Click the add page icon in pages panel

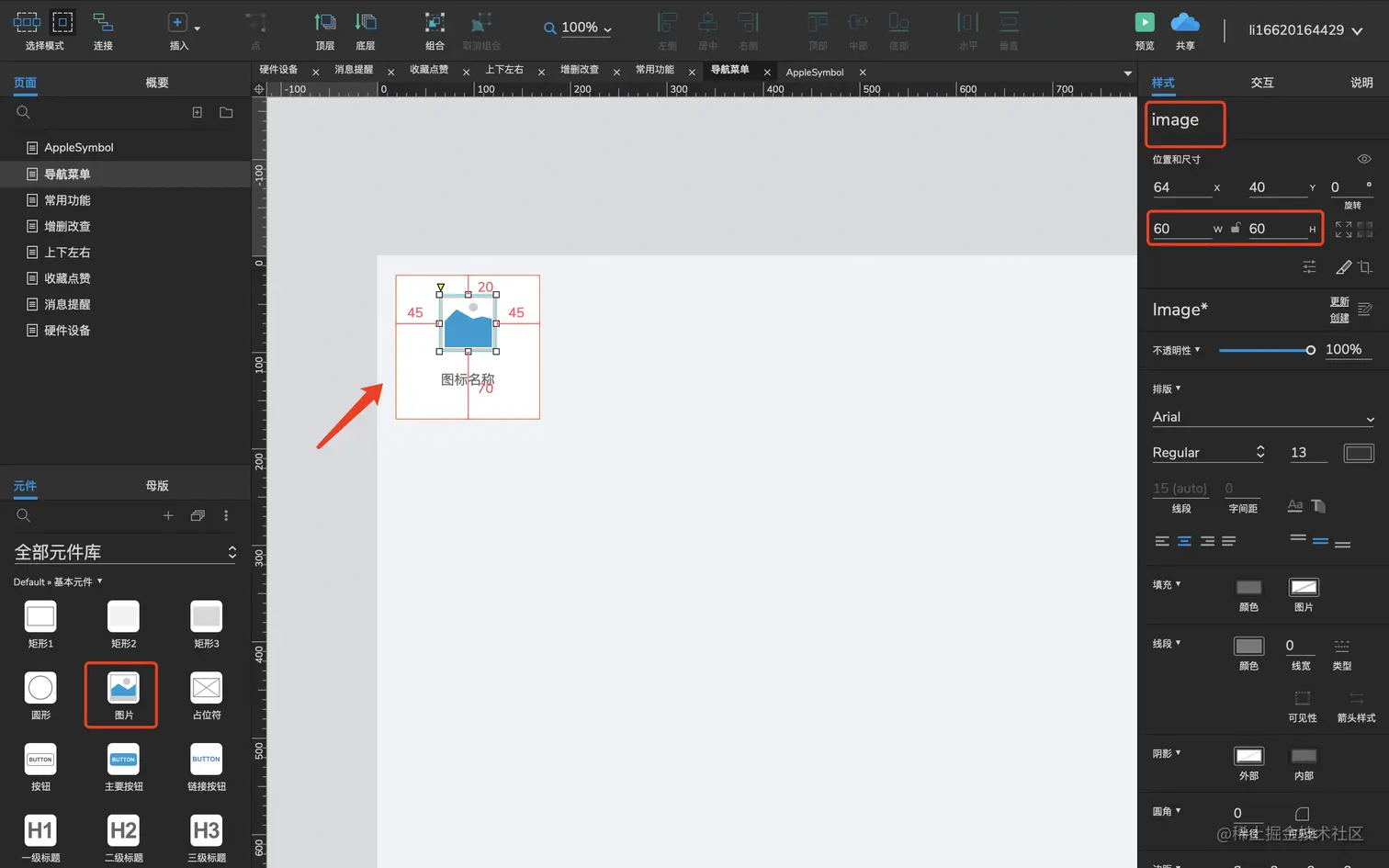pyautogui.click(x=197, y=112)
